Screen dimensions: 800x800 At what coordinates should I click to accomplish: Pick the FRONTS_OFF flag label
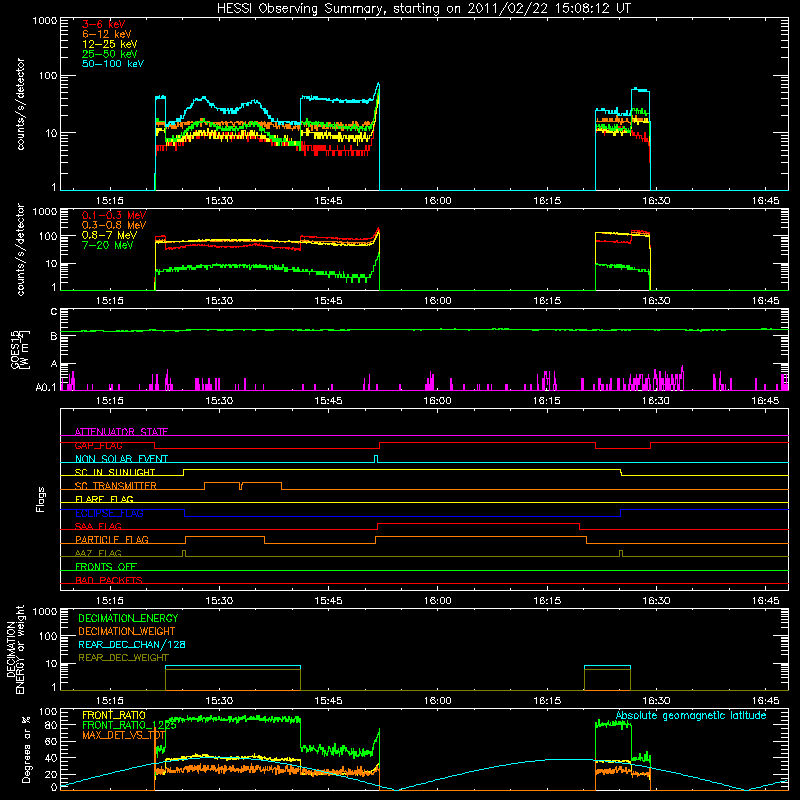(x=106, y=566)
